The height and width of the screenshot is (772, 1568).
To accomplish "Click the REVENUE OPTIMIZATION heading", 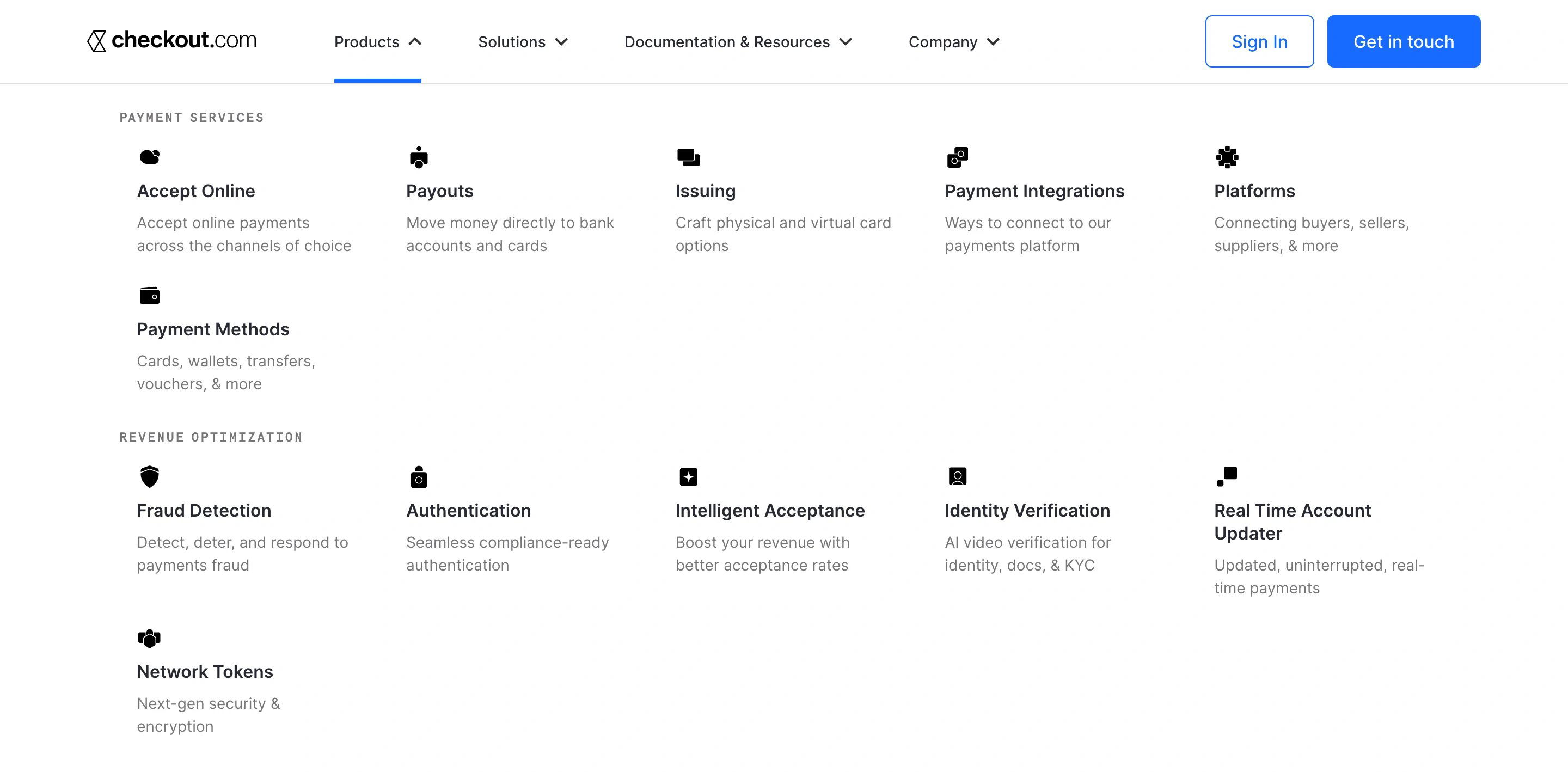I will tap(211, 437).
